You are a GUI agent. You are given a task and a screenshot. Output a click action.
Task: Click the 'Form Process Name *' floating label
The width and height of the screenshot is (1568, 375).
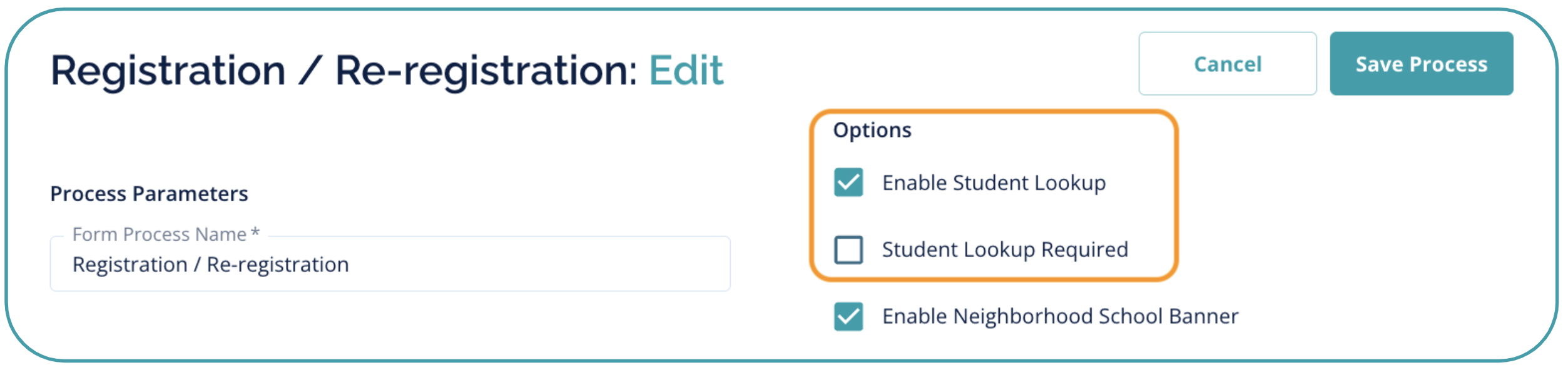160,234
